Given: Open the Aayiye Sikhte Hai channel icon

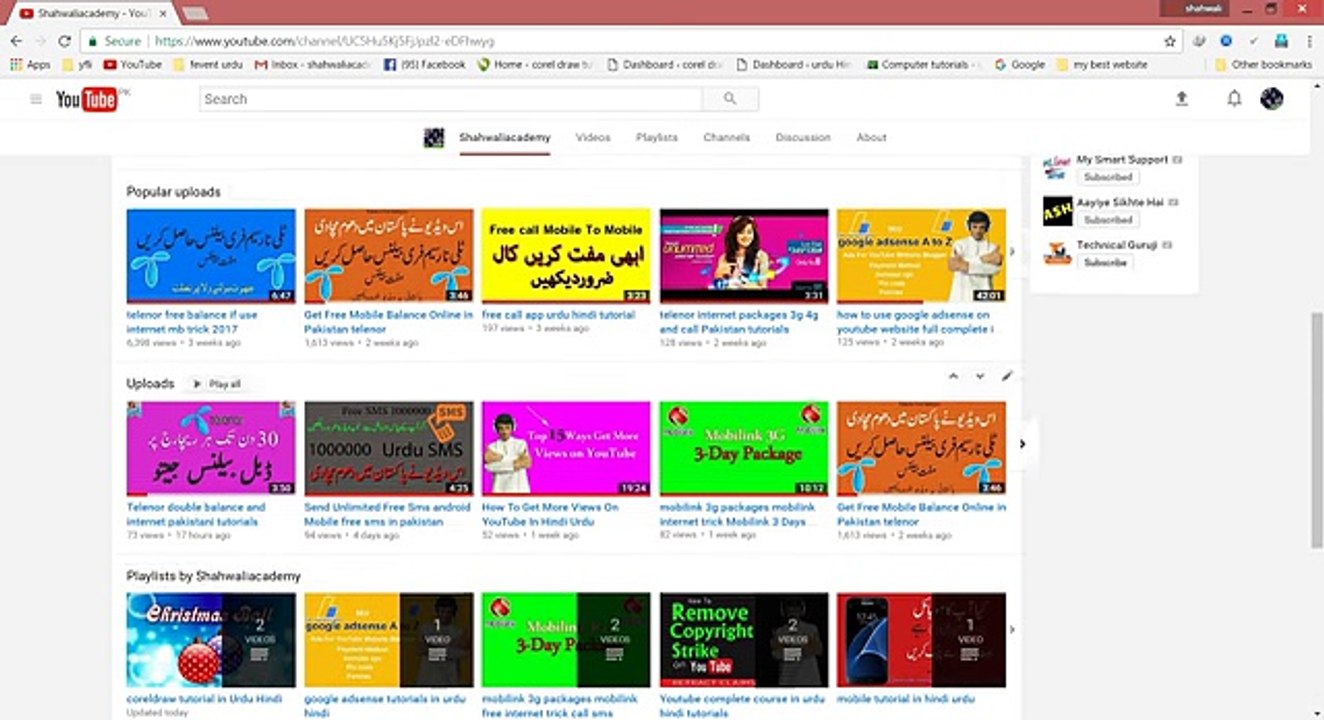Looking at the screenshot, I should pos(1057,210).
